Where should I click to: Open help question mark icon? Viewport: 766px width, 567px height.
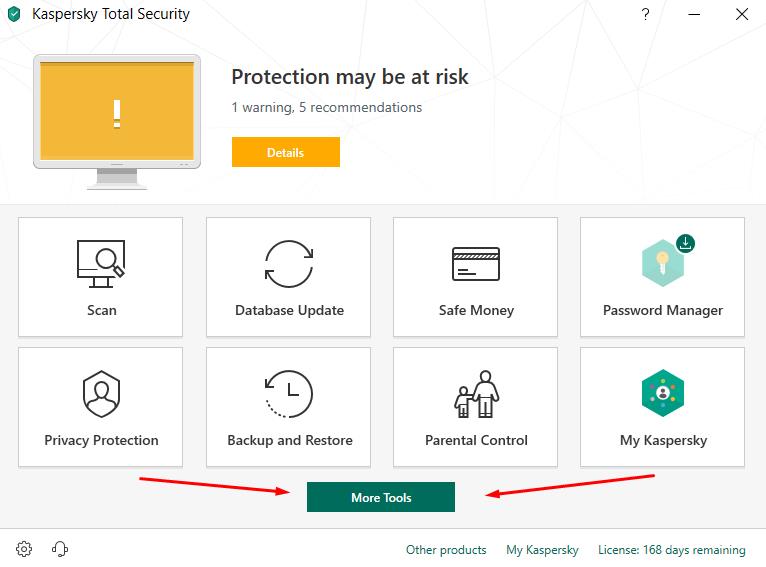click(x=645, y=14)
